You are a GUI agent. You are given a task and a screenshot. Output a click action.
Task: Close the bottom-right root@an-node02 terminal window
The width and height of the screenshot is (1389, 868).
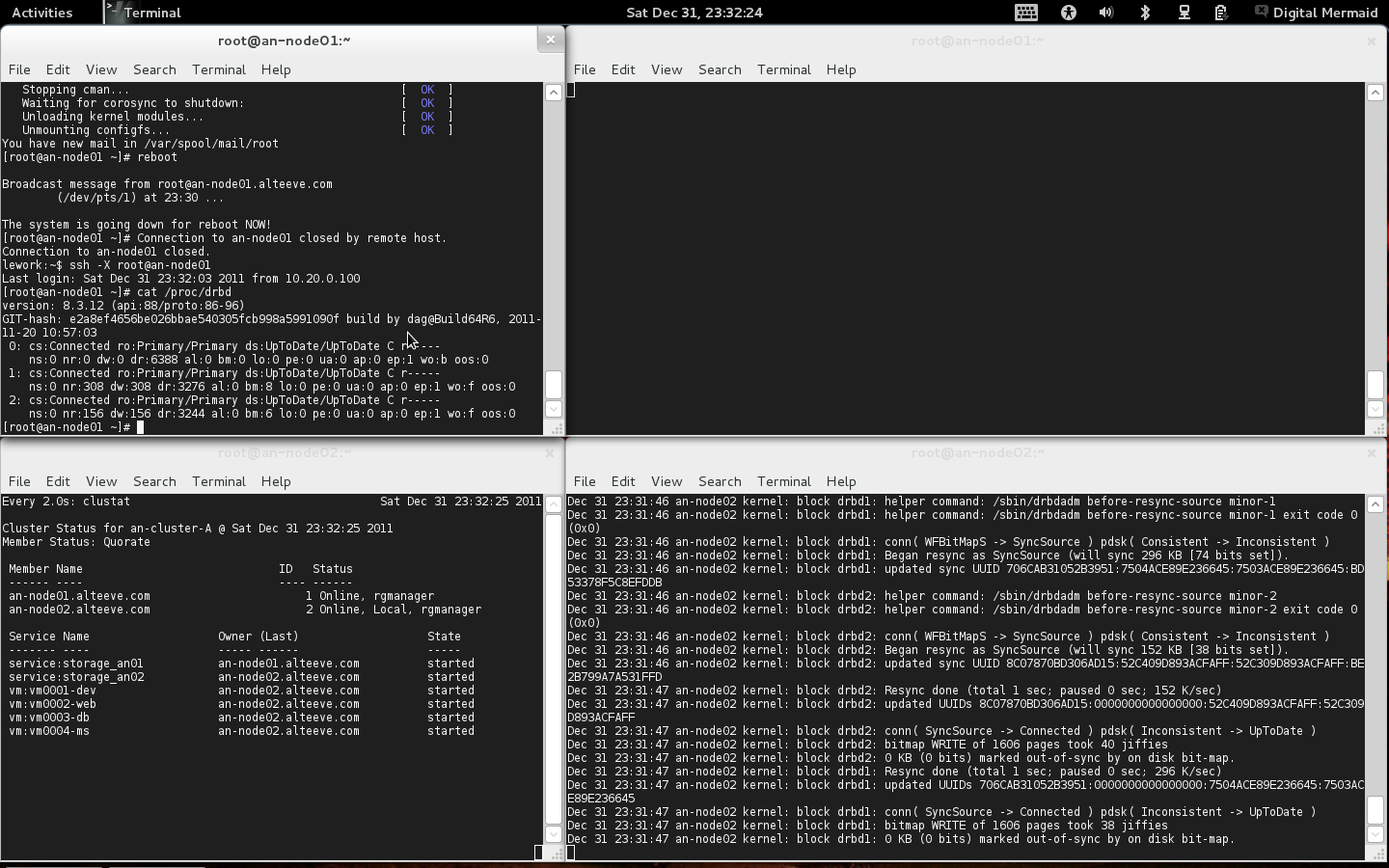coord(1371,452)
